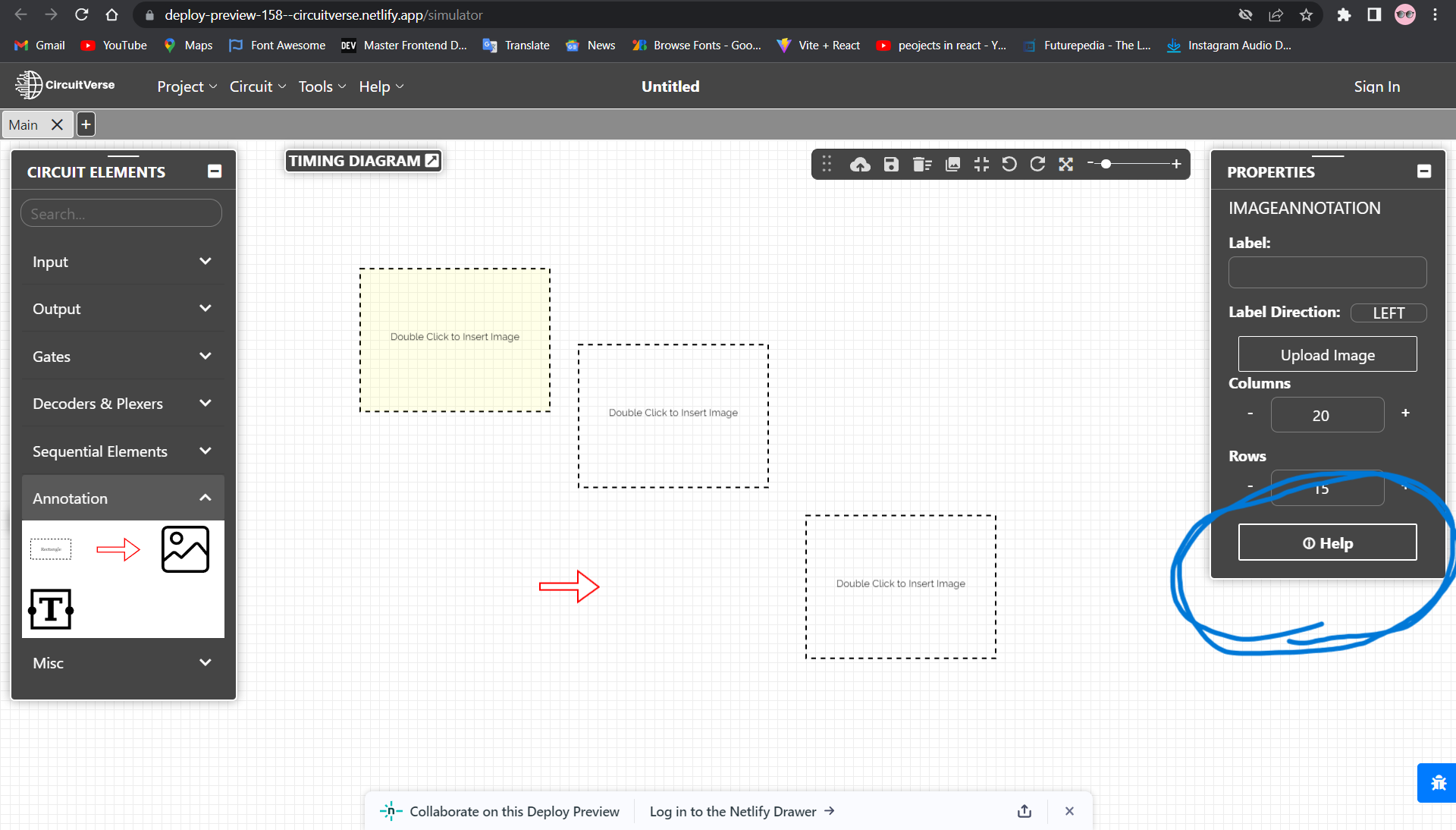Select the Text annotation element
Image resolution: width=1456 pixels, height=830 pixels.
tap(51, 609)
